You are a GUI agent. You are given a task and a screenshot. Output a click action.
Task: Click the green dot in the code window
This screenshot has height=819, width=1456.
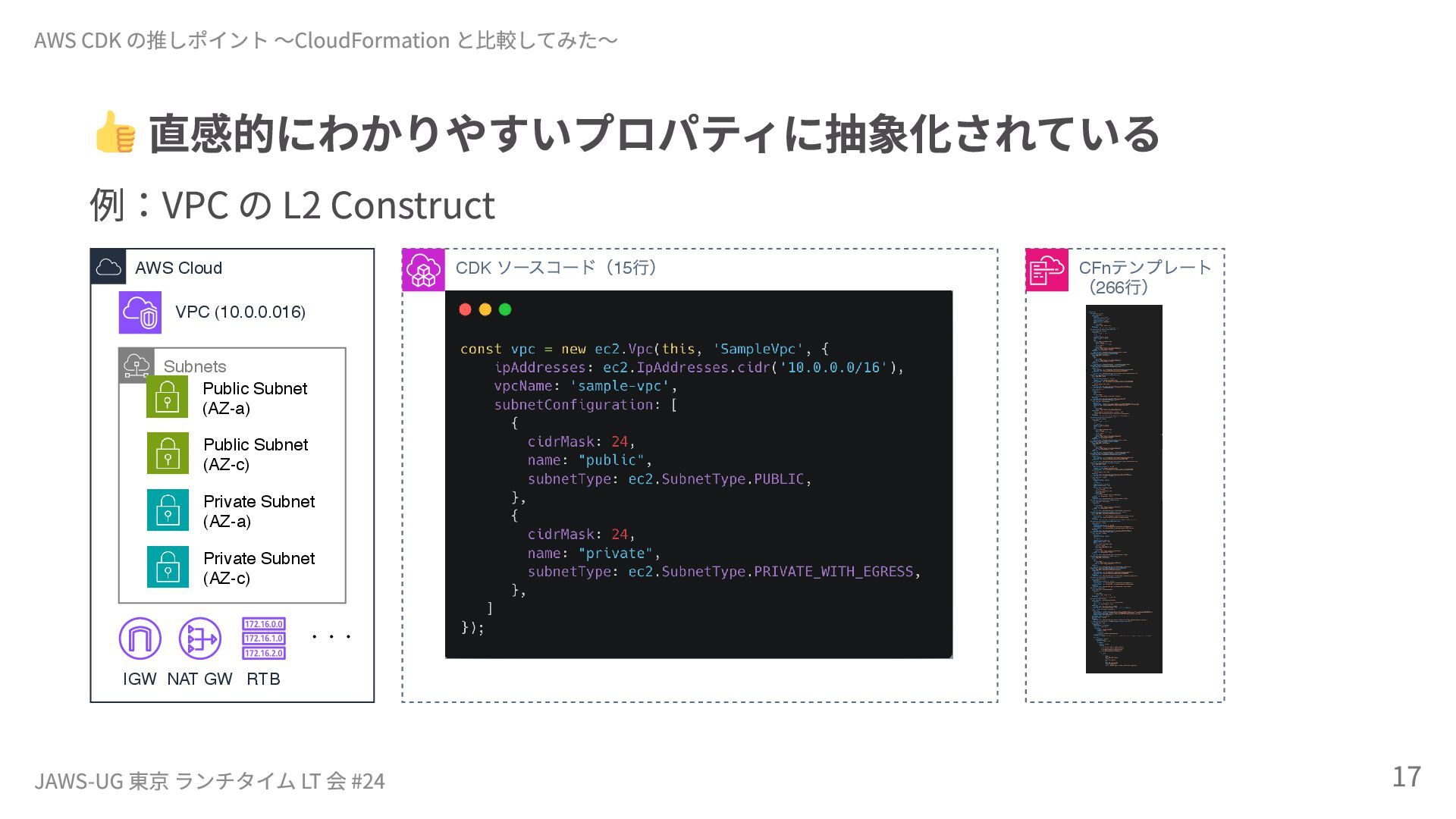click(x=505, y=309)
